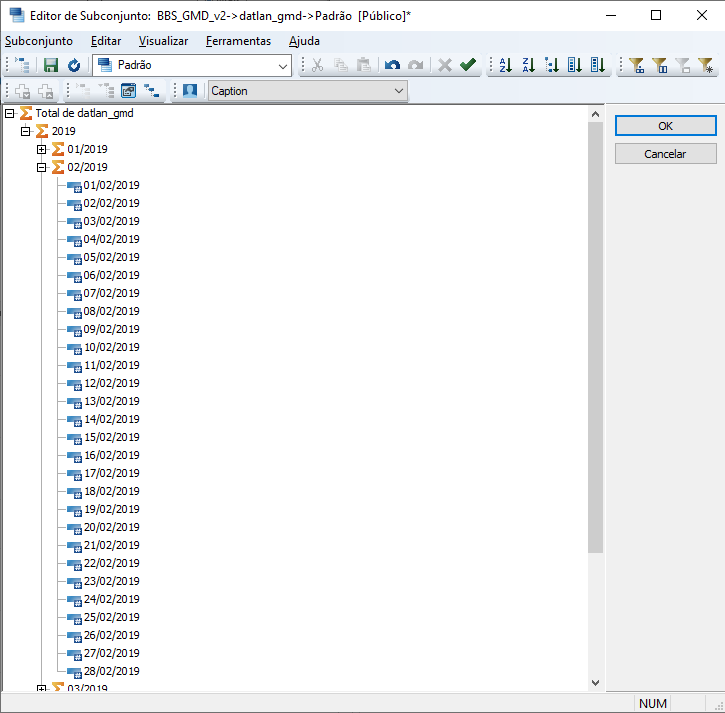725x713 pixels.
Task: Click the blue alias person icon
Action: coord(190,91)
